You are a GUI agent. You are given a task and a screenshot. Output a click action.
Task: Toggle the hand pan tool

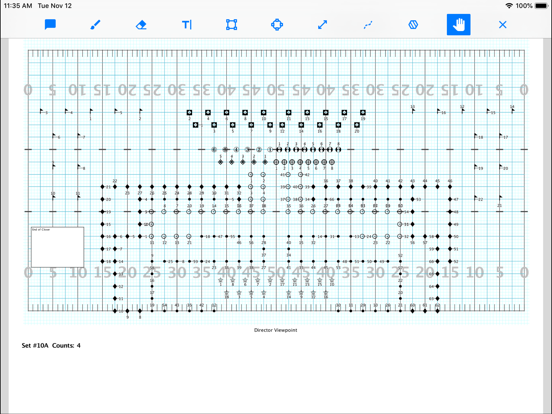tap(458, 25)
